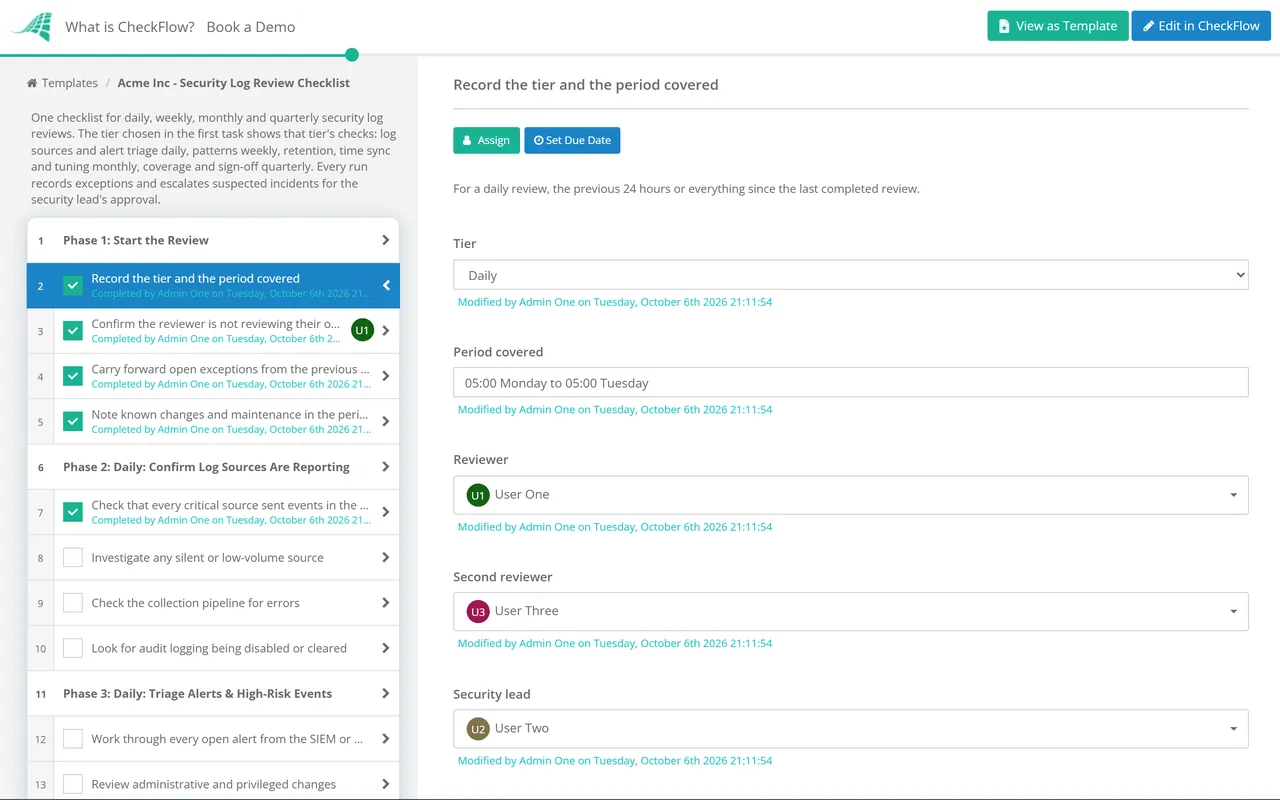
Task: Click the progress bar handle dot
Action: pyautogui.click(x=351, y=55)
